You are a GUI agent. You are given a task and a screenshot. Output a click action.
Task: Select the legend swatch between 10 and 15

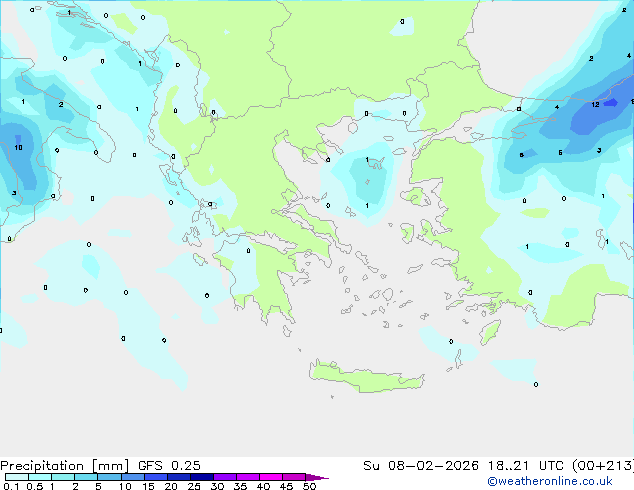[133, 477]
